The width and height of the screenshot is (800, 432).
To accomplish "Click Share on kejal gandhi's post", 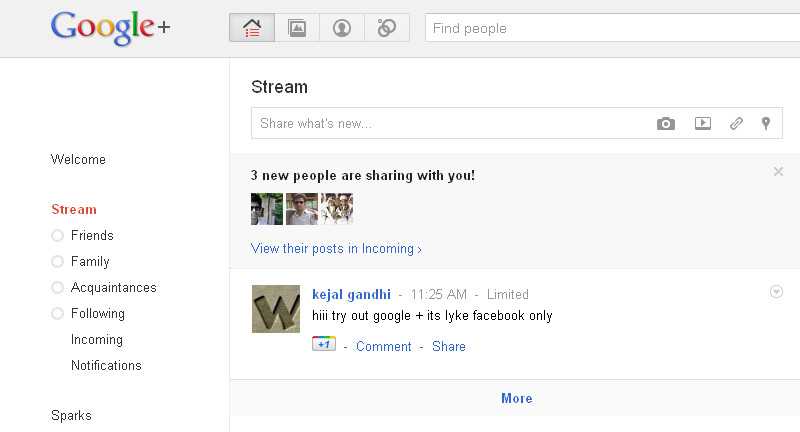I will (x=449, y=347).
